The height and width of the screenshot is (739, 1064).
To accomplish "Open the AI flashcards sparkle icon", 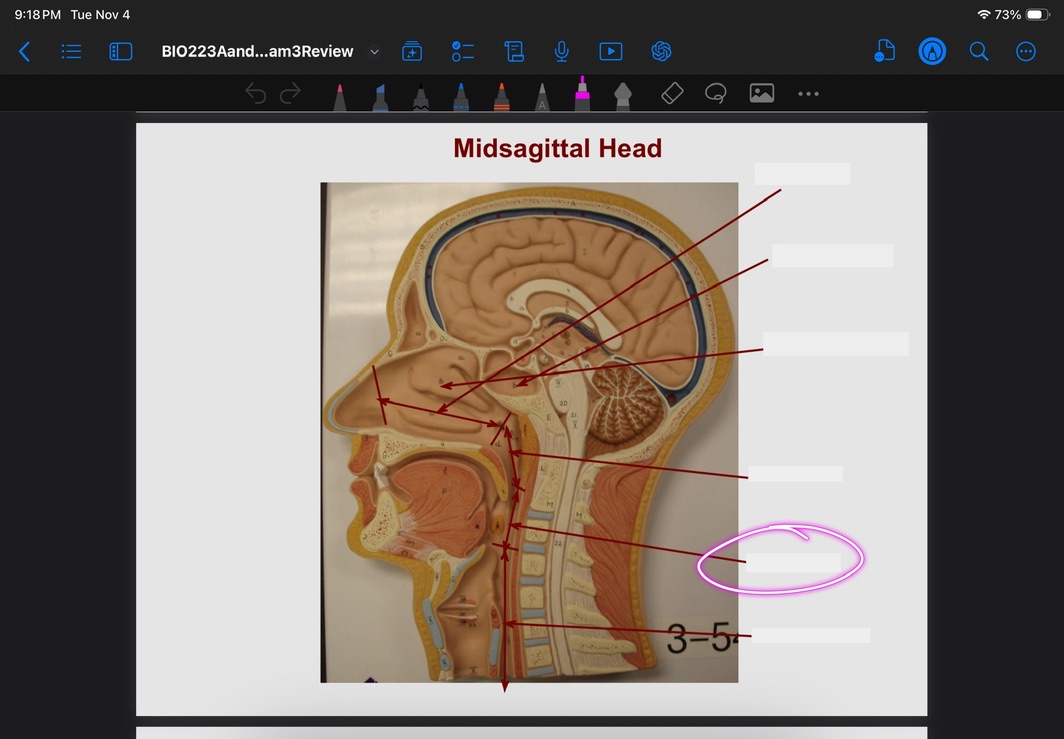I will pos(412,51).
